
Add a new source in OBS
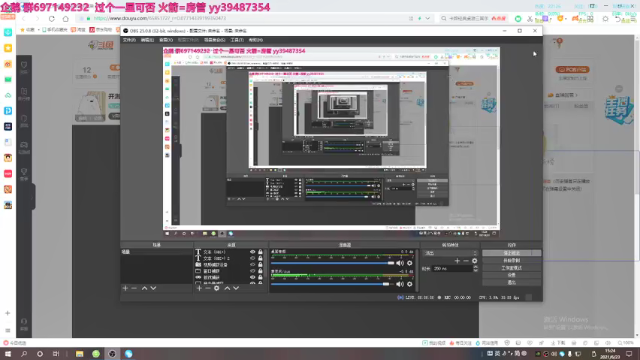click(x=199, y=288)
